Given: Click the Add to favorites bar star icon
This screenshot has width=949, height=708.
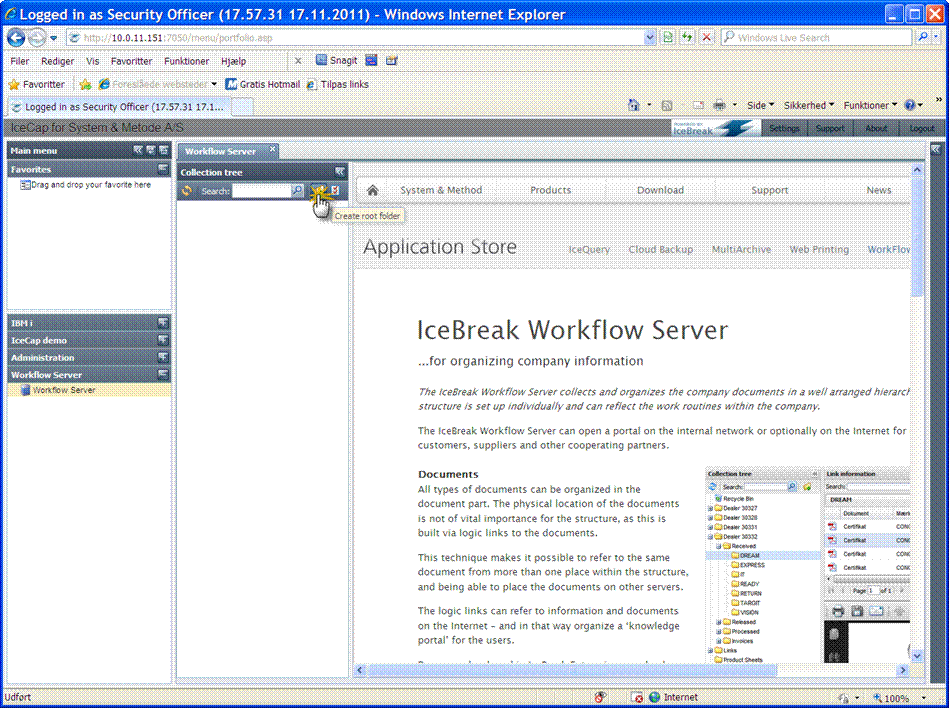Looking at the screenshot, I should [x=85, y=84].
